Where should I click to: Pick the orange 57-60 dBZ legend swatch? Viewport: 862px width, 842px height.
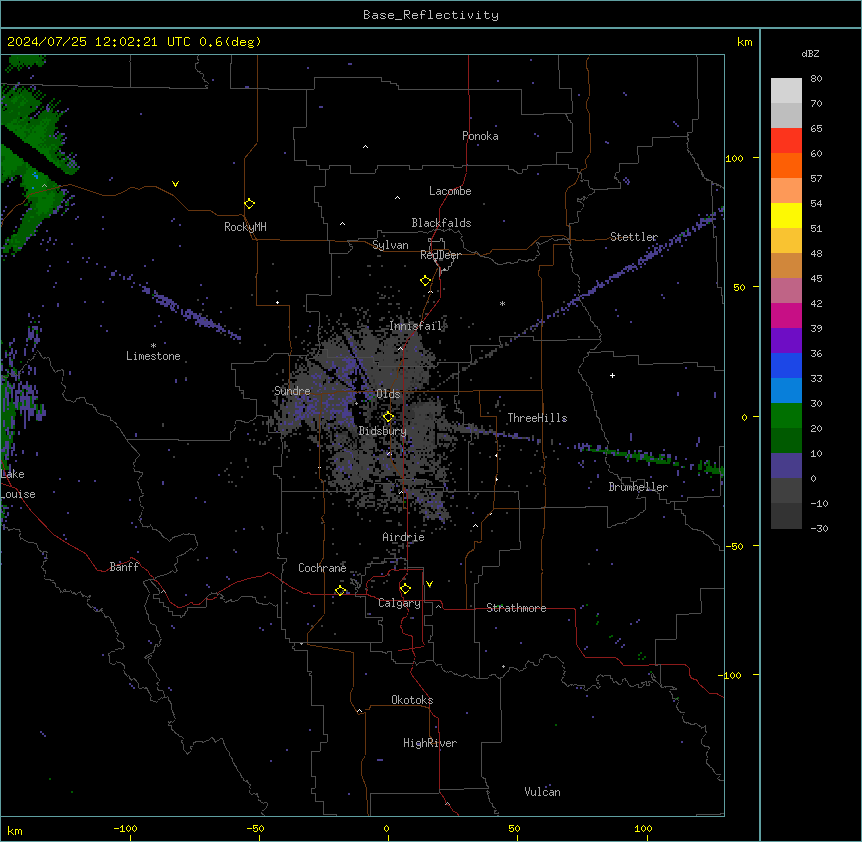[786, 165]
